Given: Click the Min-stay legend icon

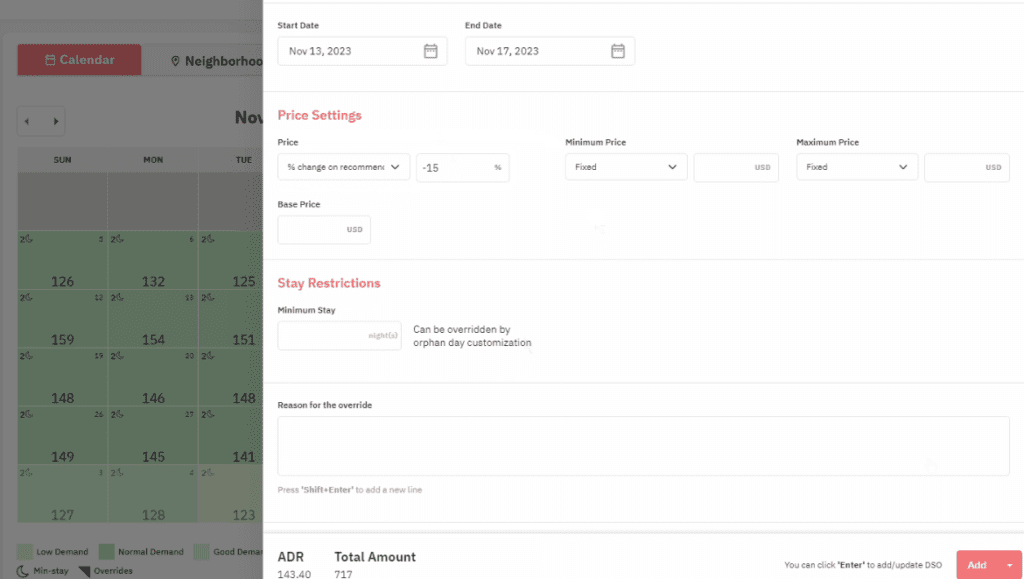Looking at the screenshot, I should (24, 571).
